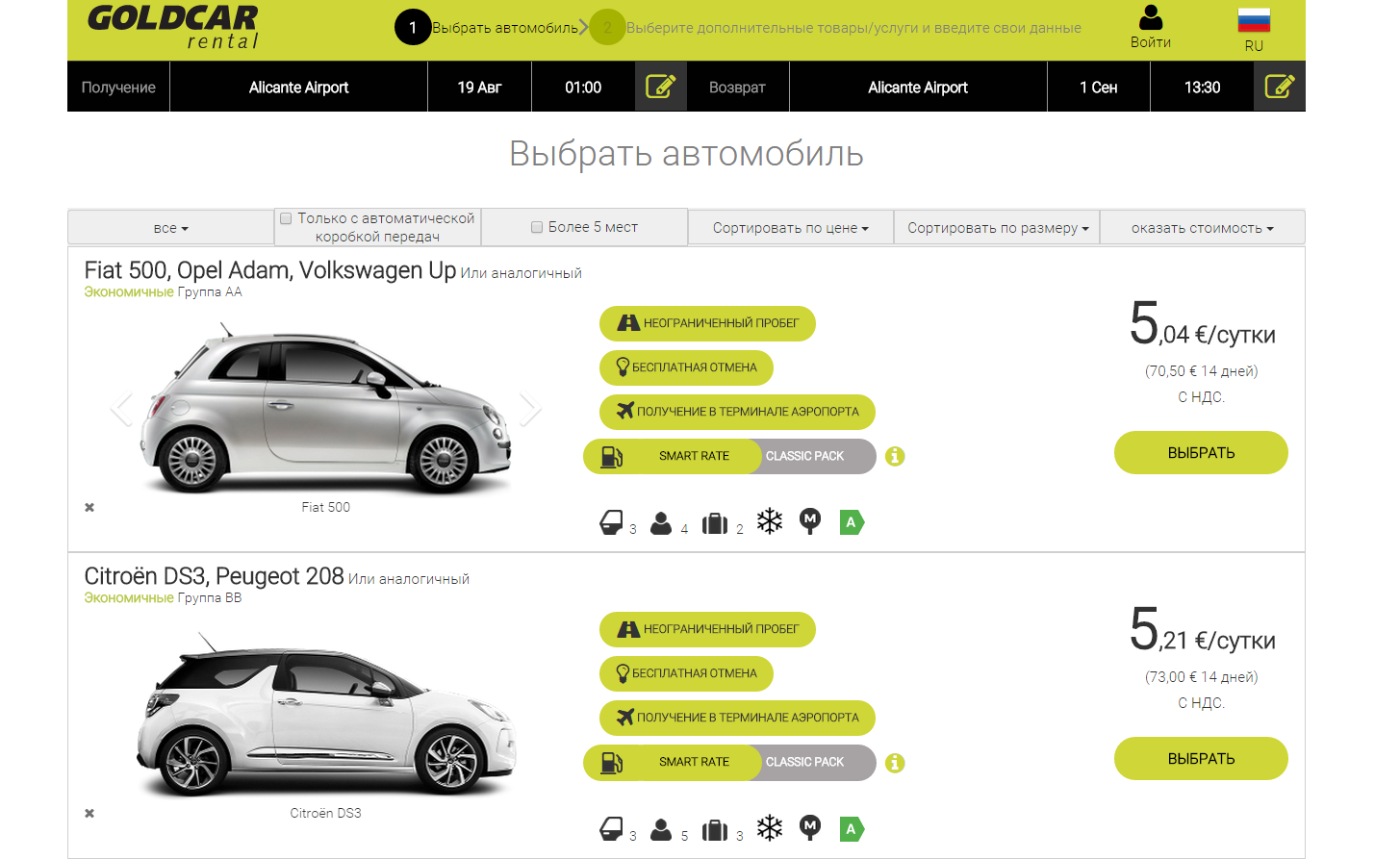
Task: Click the Citroën DS3 car image
Action: 325,716
